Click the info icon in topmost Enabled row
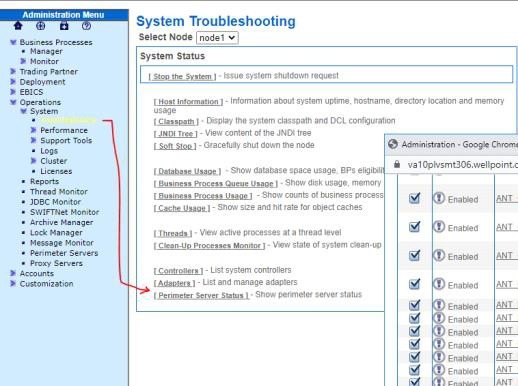The width and height of the screenshot is (518, 386). pyautogui.click(x=439, y=198)
